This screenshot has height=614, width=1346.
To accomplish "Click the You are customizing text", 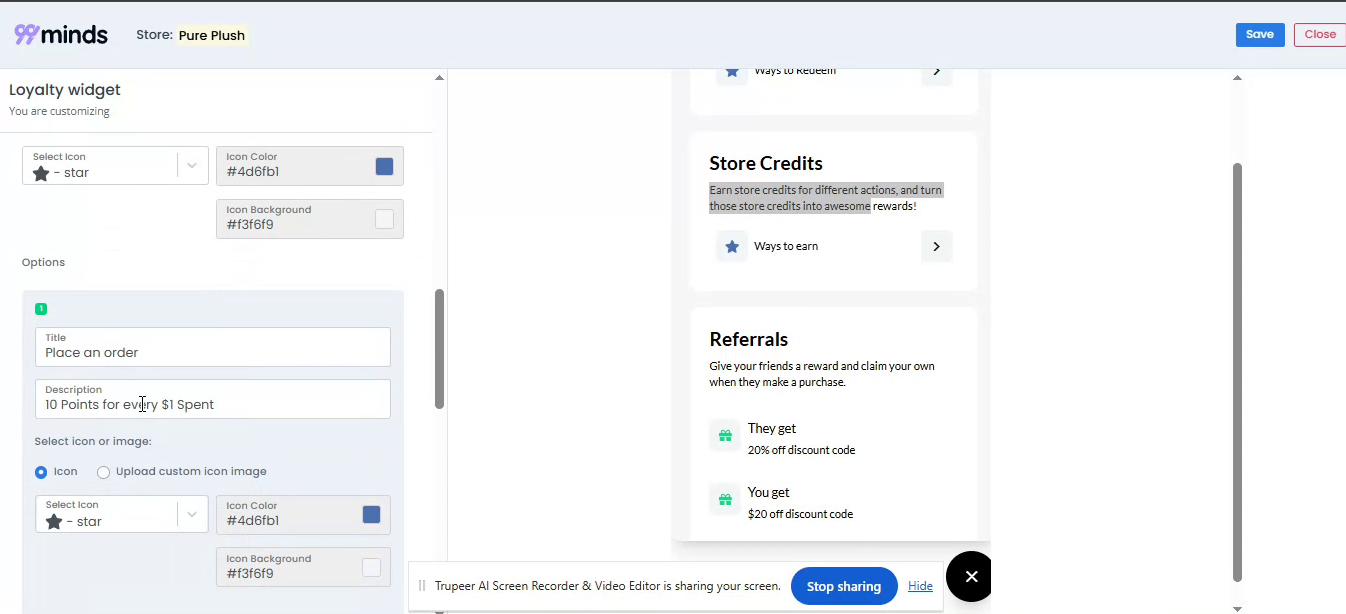I will click(59, 111).
